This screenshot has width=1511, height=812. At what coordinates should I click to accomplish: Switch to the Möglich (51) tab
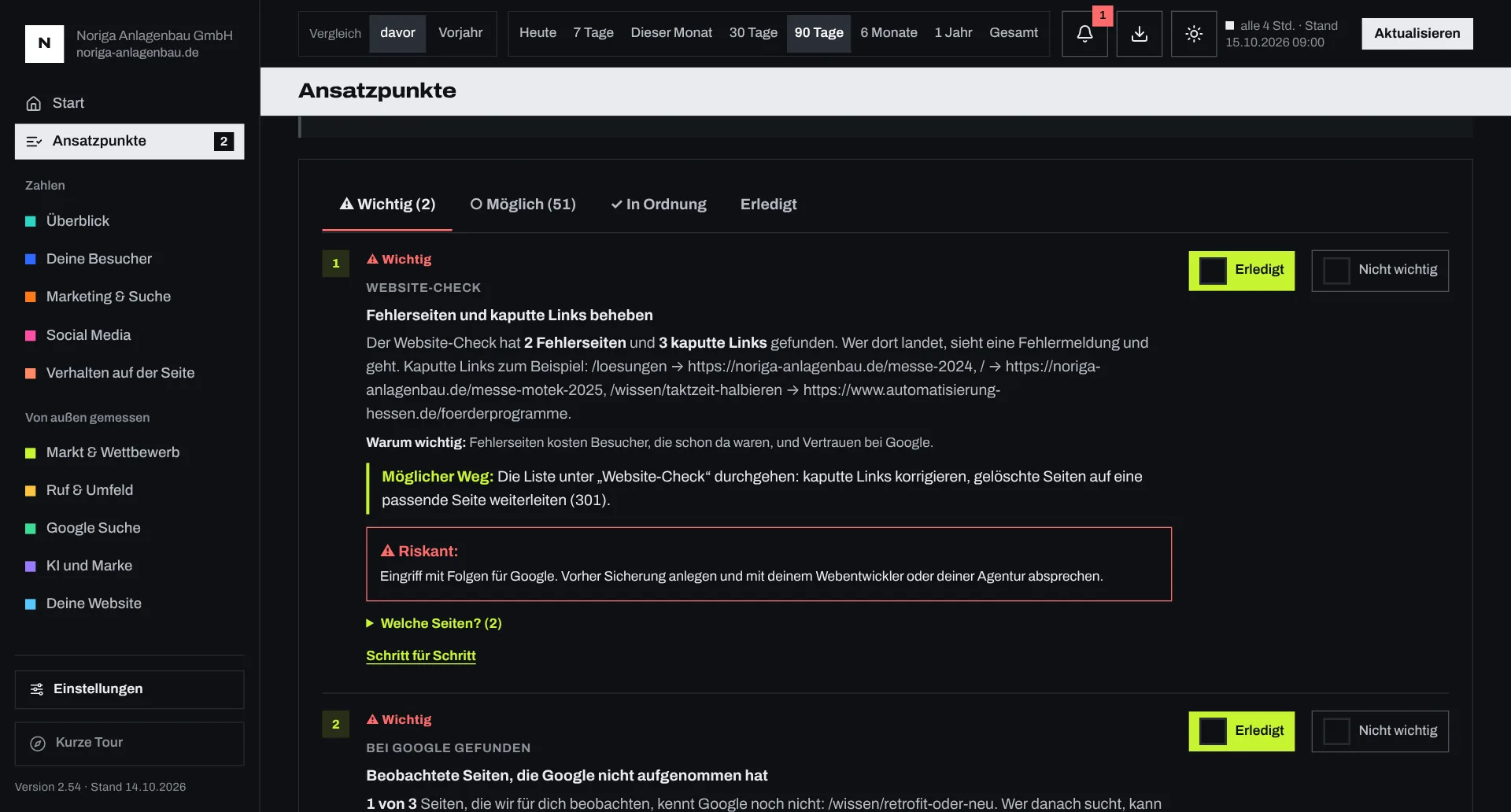pyautogui.click(x=523, y=205)
